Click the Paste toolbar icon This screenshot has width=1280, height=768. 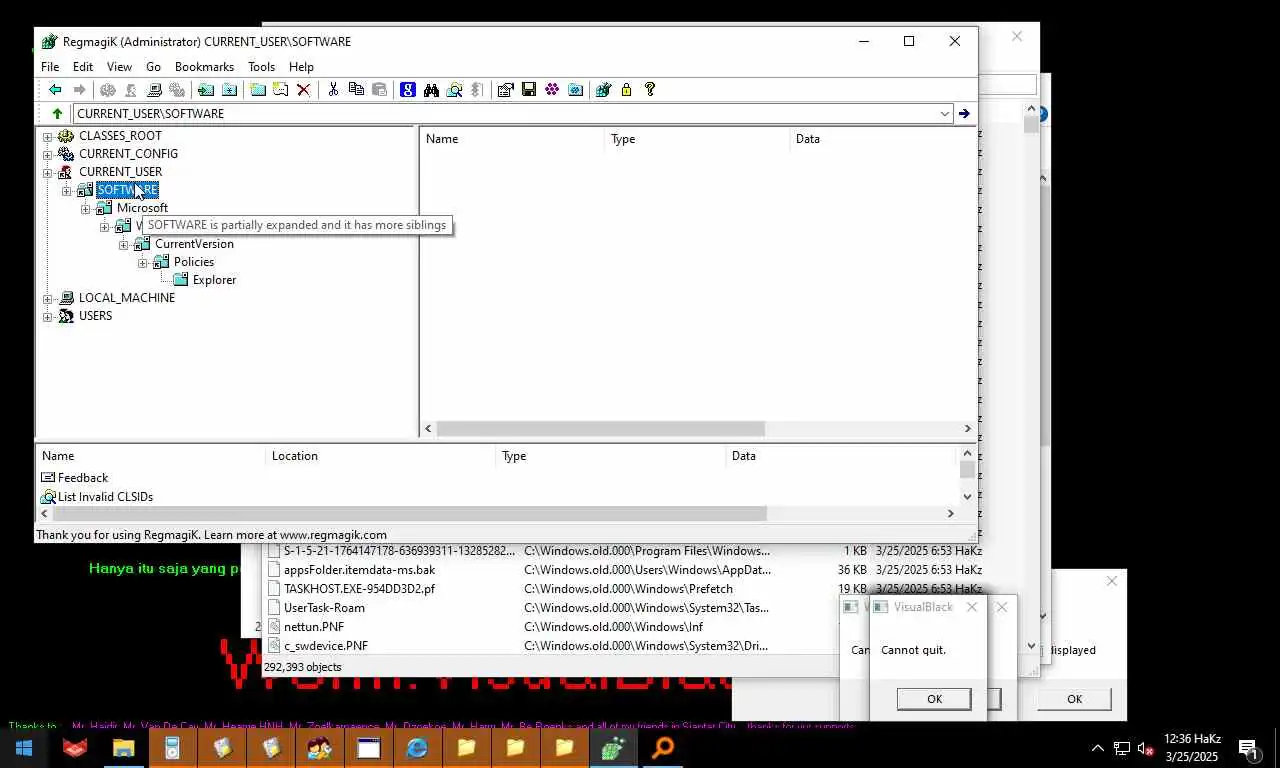(x=379, y=90)
